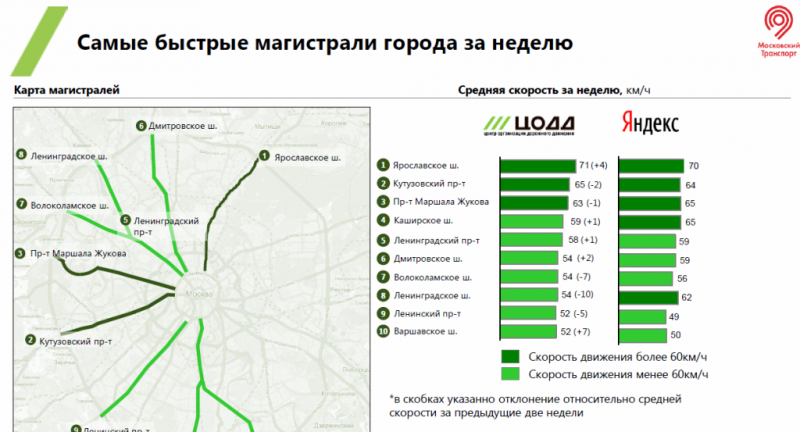800x432 pixels.
Task: Click the 'Кутузовский пр-т' label on the map
Action: tap(76, 341)
